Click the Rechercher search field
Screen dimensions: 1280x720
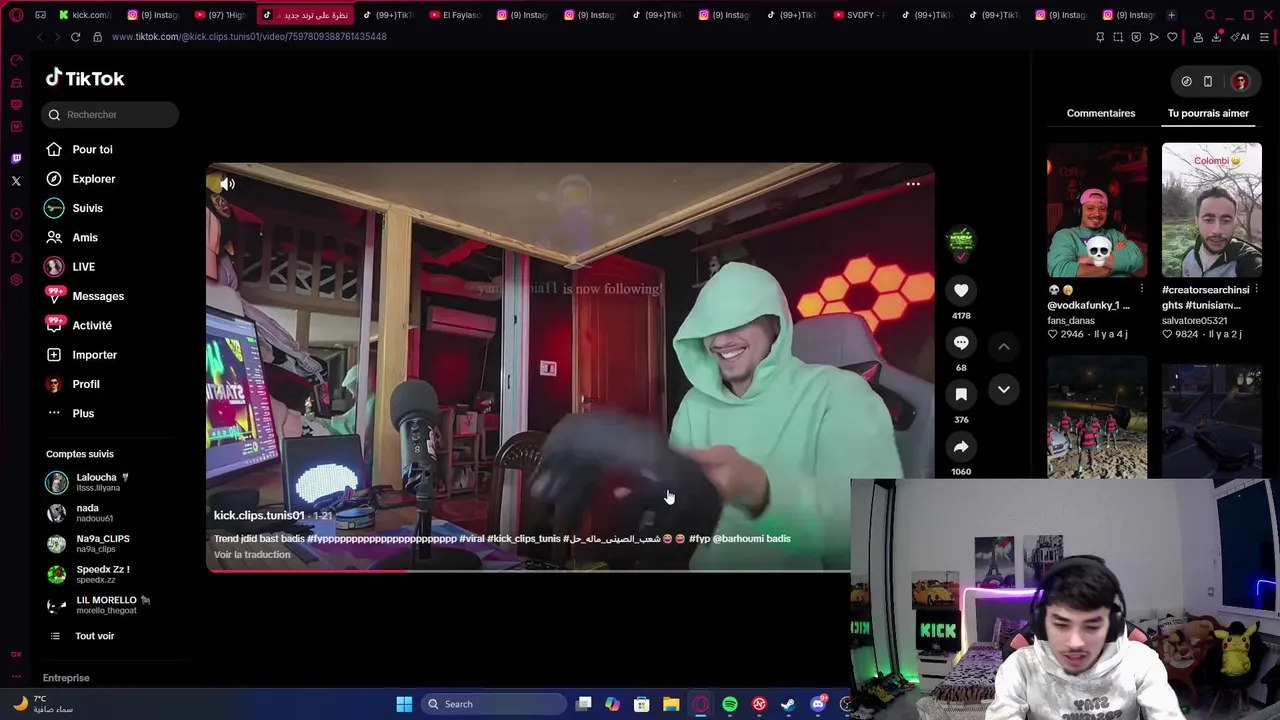pos(110,114)
